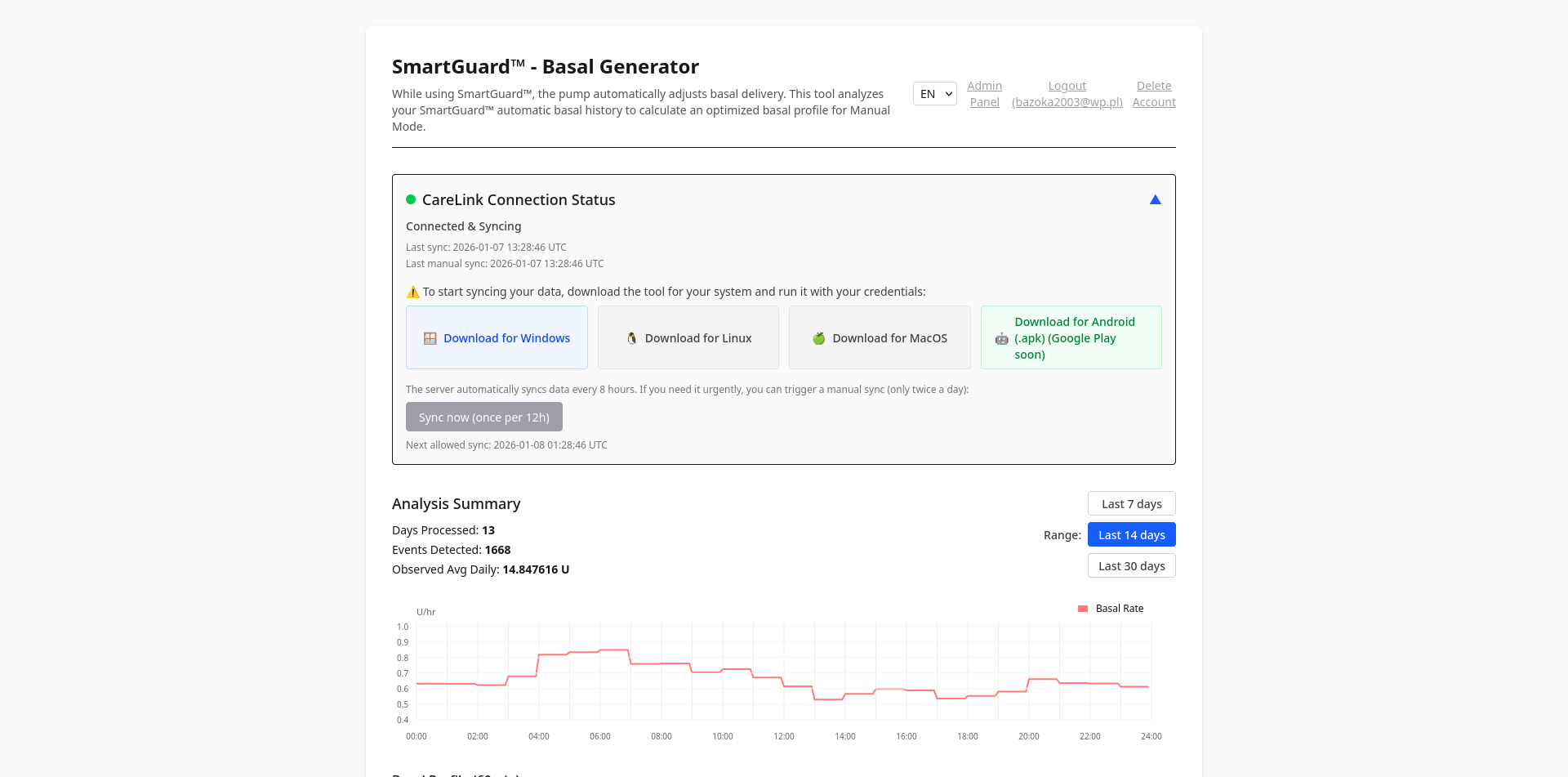Click the Android robot icon
This screenshot has width=1568, height=777.
point(1001,338)
